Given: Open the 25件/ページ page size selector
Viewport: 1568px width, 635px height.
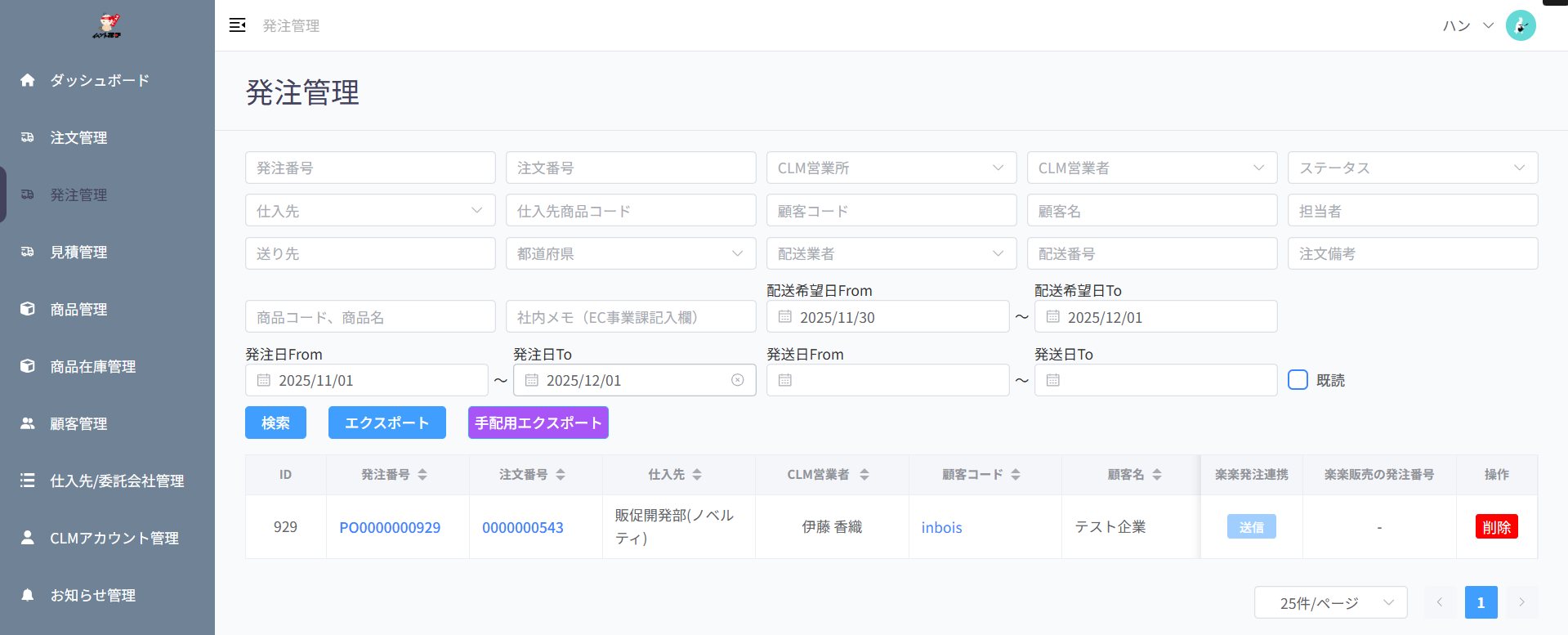Looking at the screenshot, I should point(1330,602).
